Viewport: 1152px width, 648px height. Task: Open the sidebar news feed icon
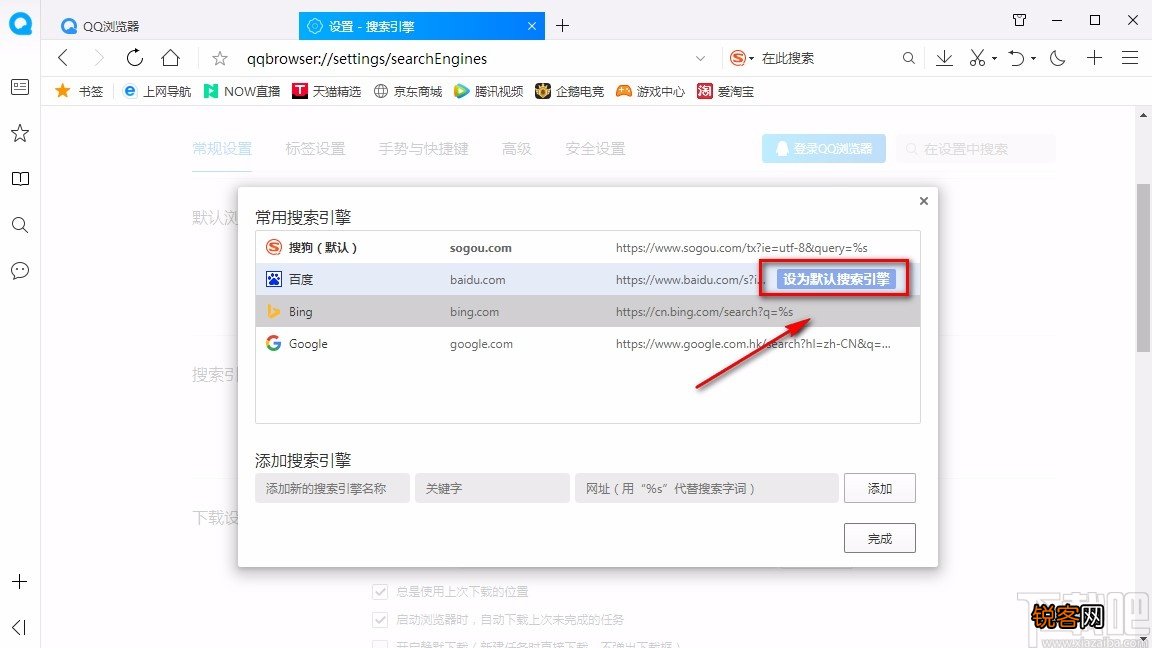(x=20, y=87)
